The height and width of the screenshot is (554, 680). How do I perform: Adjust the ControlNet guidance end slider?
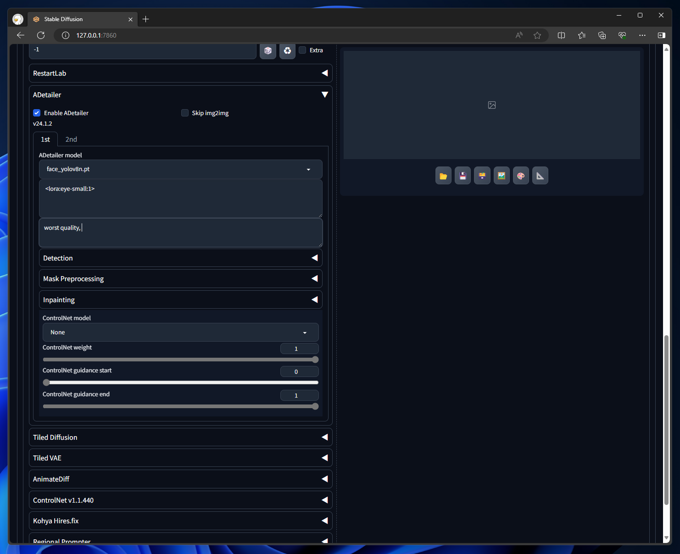click(x=180, y=406)
